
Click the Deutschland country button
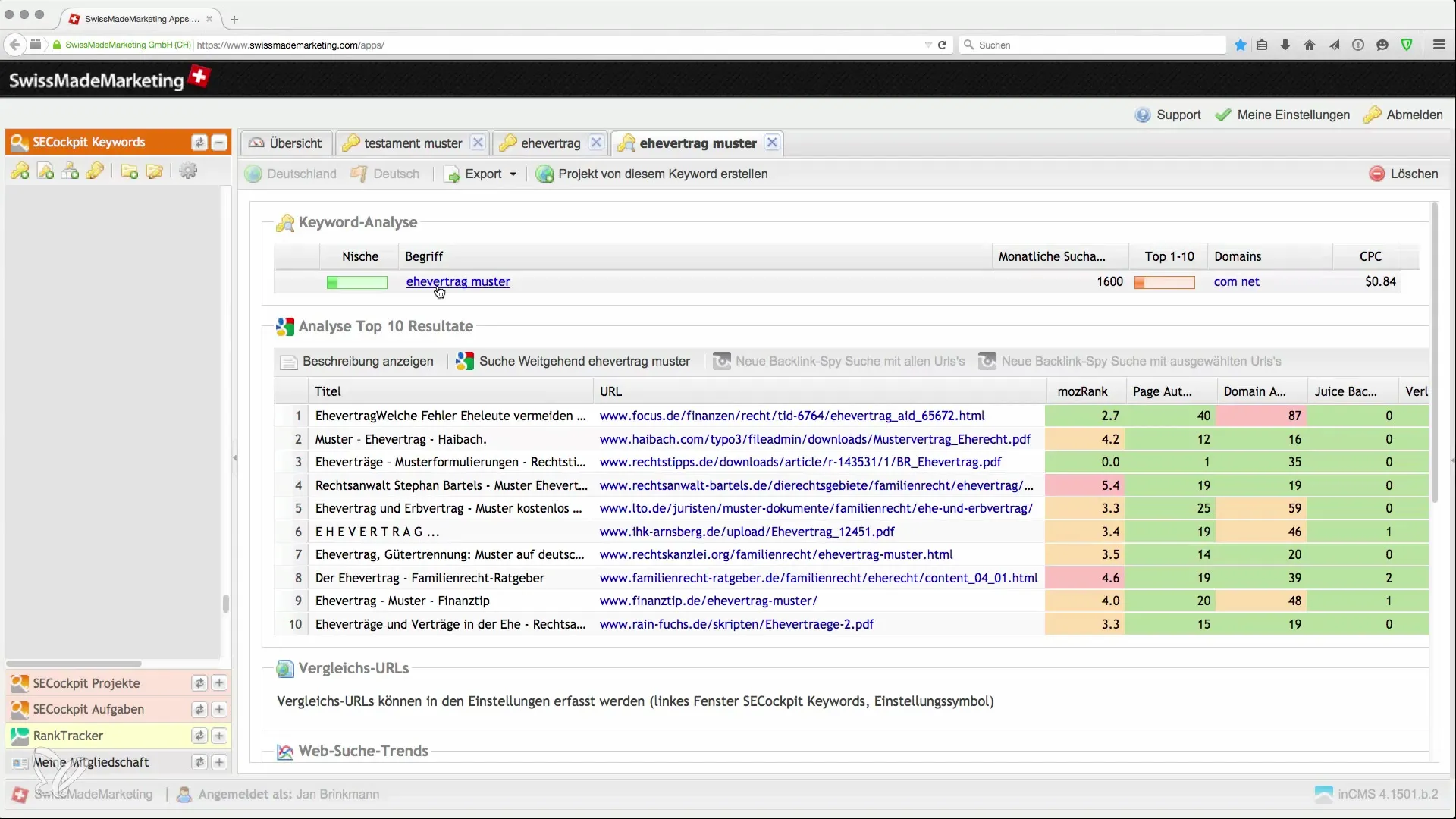coord(291,174)
